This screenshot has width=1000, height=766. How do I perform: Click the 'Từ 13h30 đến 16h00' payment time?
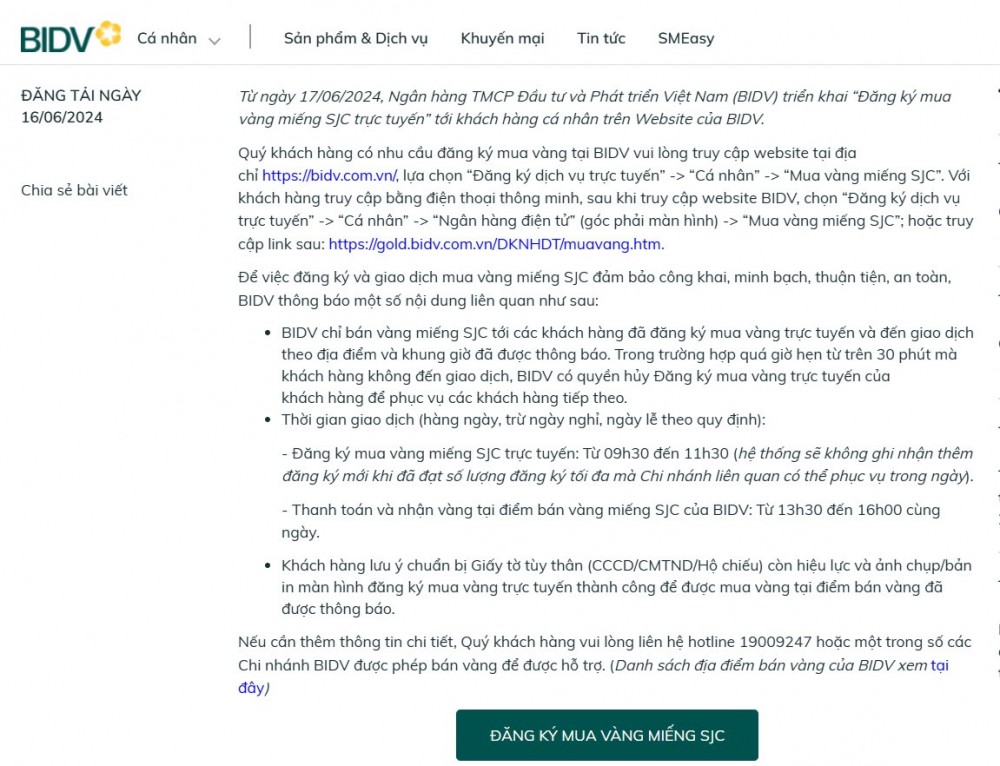coord(830,510)
